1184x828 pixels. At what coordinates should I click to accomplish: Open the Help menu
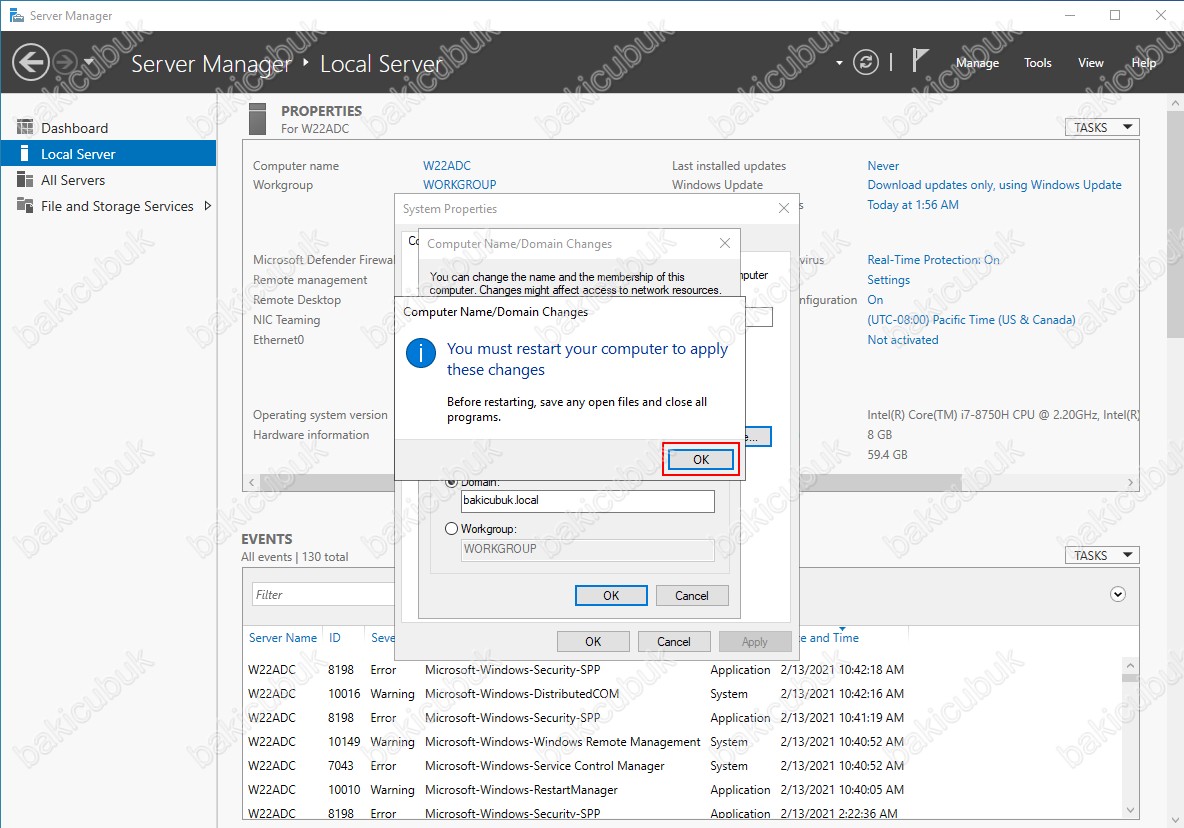click(x=1143, y=63)
